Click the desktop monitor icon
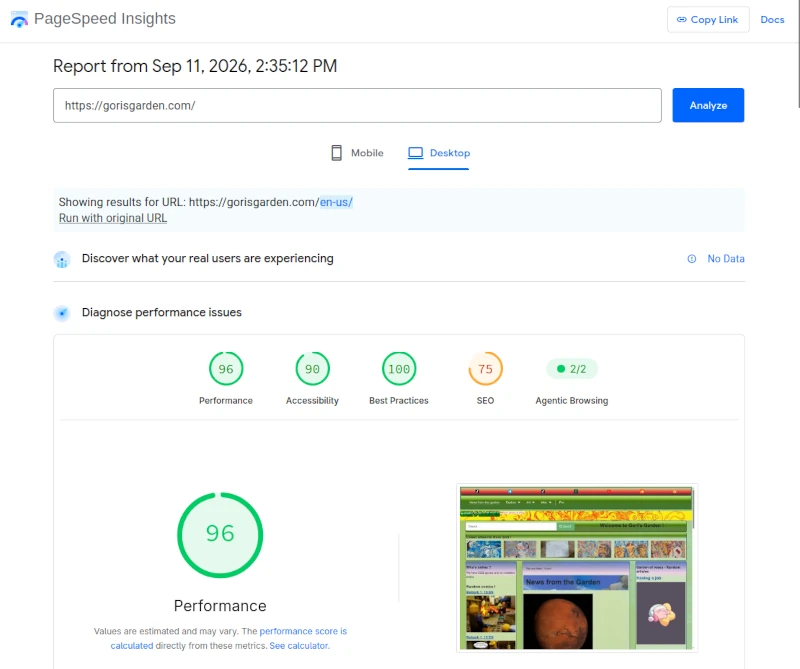The width and height of the screenshot is (800, 669). 415,153
